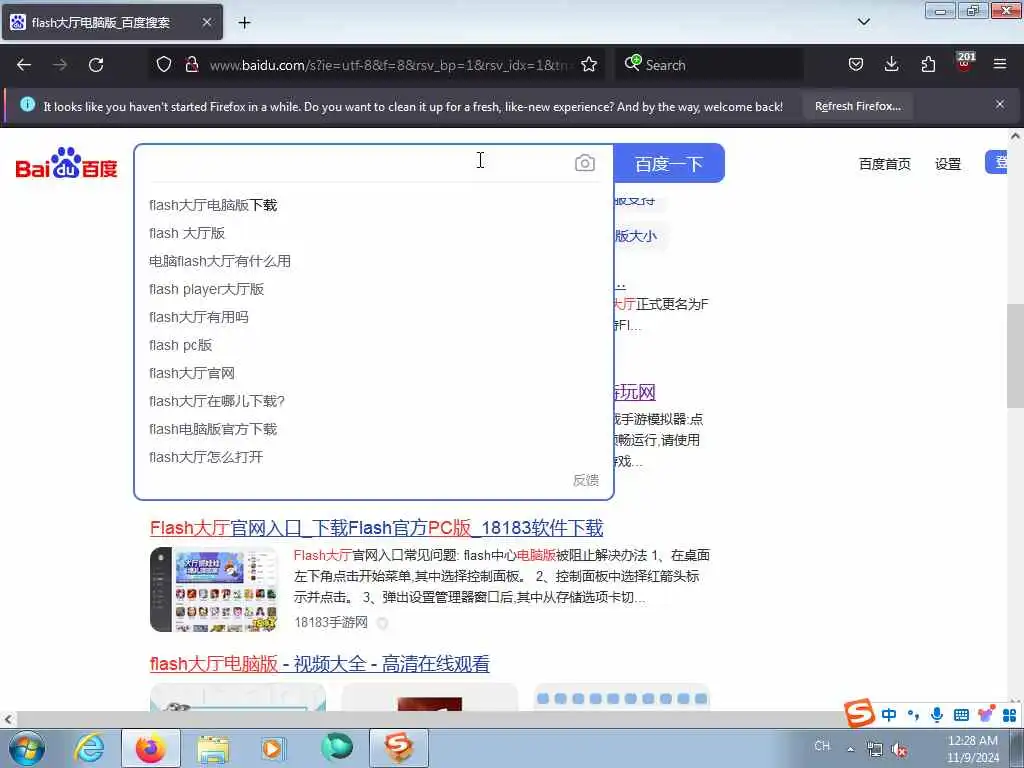Click the Firefox taskbar icon
The image size is (1024, 768).
[151, 748]
